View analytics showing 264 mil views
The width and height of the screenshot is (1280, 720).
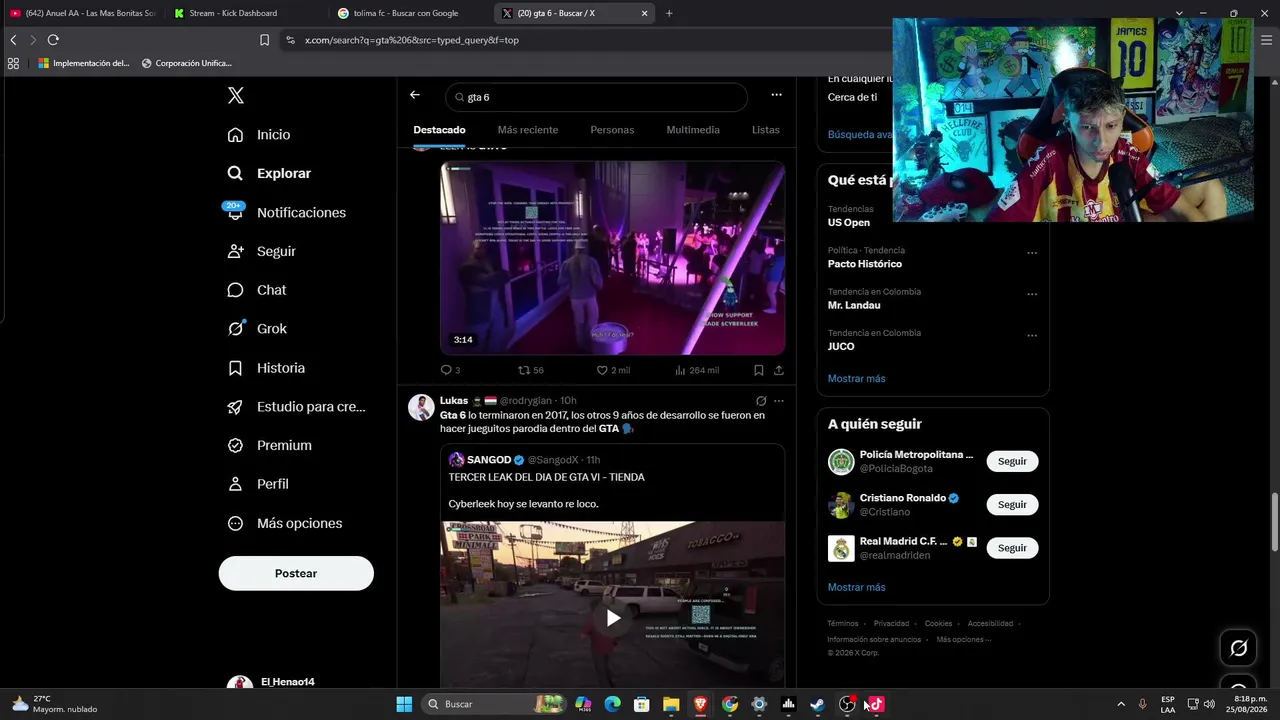pyautogui.click(x=696, y=370)
